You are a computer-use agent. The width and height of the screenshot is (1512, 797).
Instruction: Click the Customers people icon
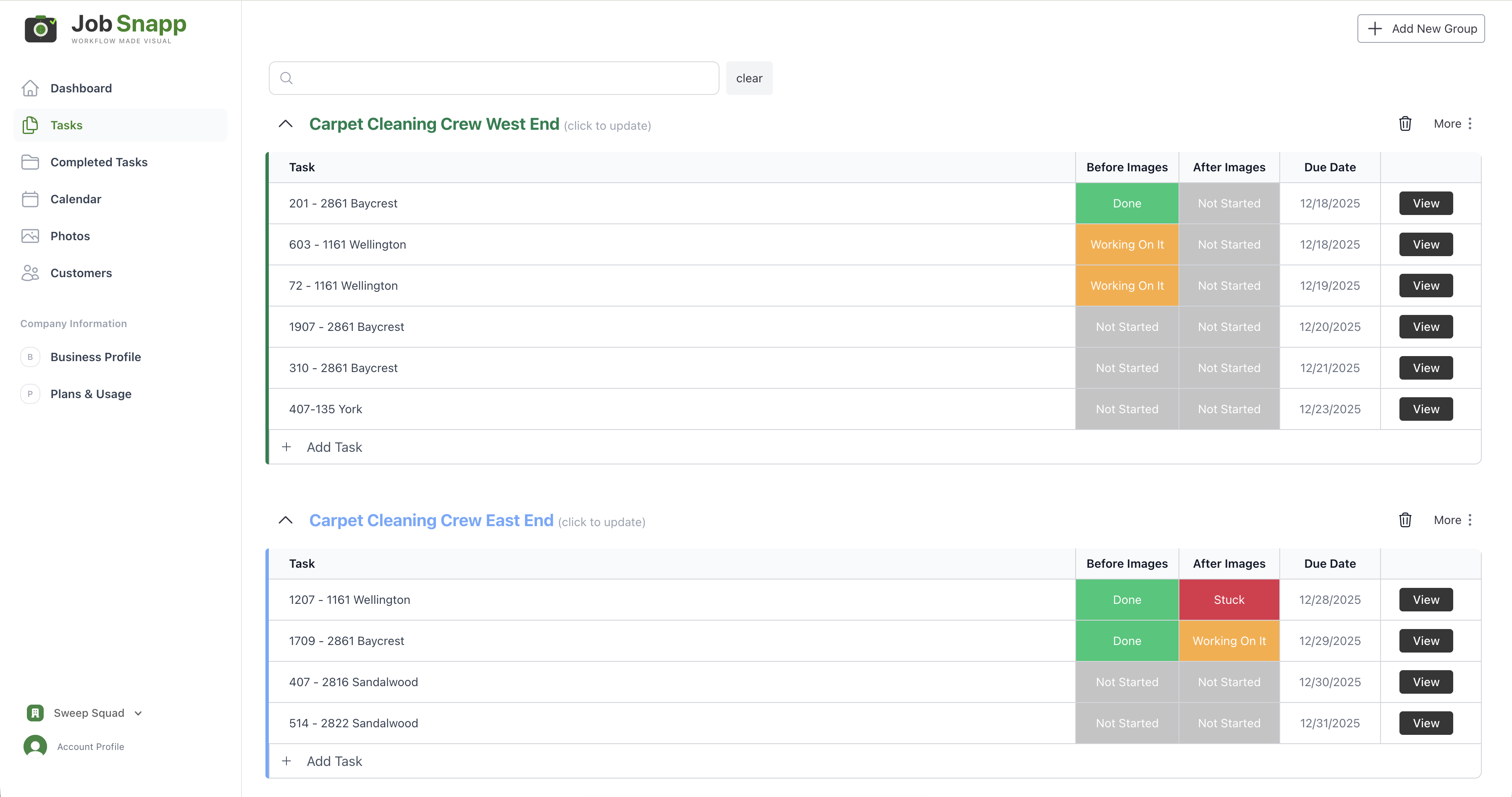pyautogui.click(x=30, y=273)
